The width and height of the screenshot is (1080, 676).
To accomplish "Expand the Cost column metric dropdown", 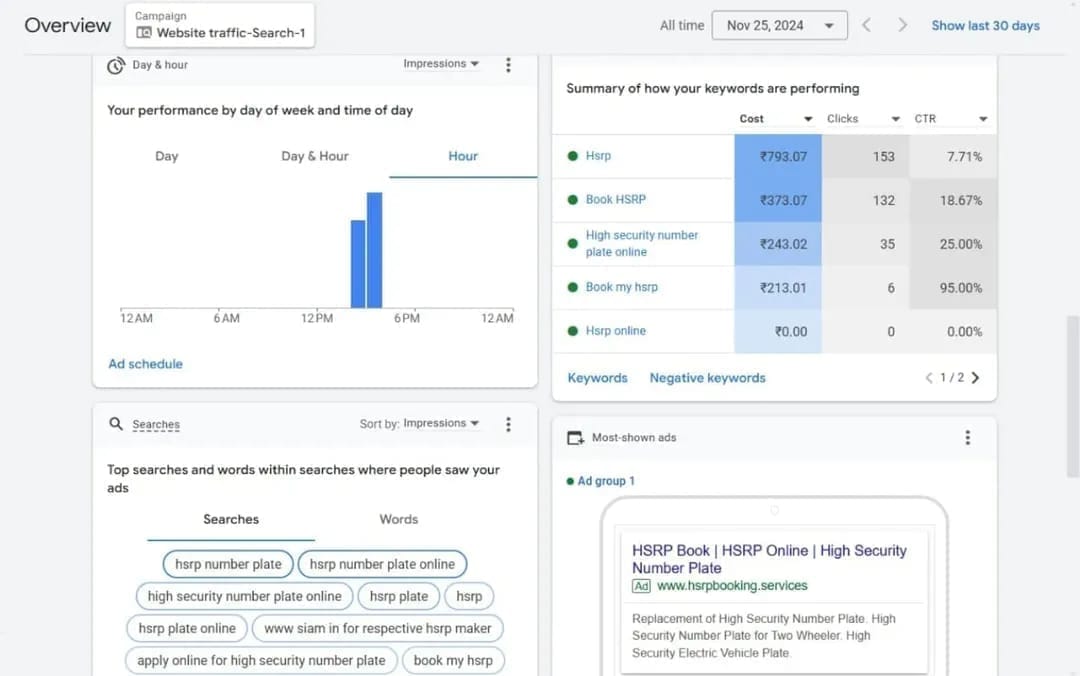I will click(808, 119).
